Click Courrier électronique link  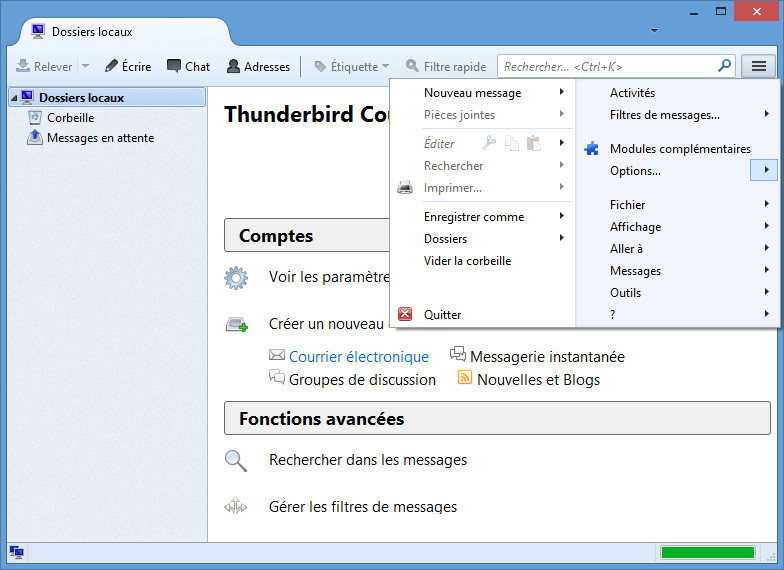pyautogui.click(x=358, y=356)
